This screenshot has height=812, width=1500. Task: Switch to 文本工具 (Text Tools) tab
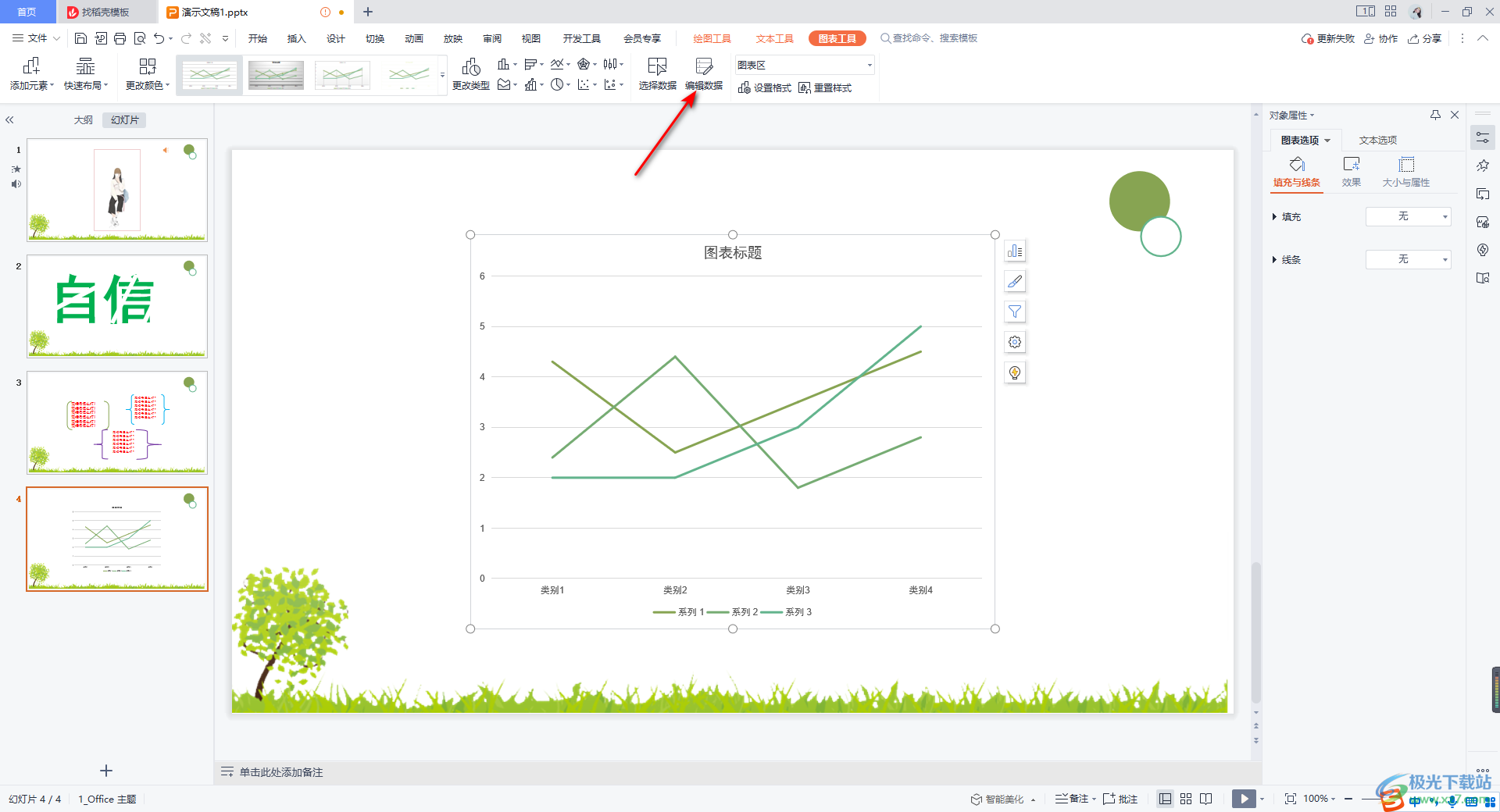coord(775,38)
